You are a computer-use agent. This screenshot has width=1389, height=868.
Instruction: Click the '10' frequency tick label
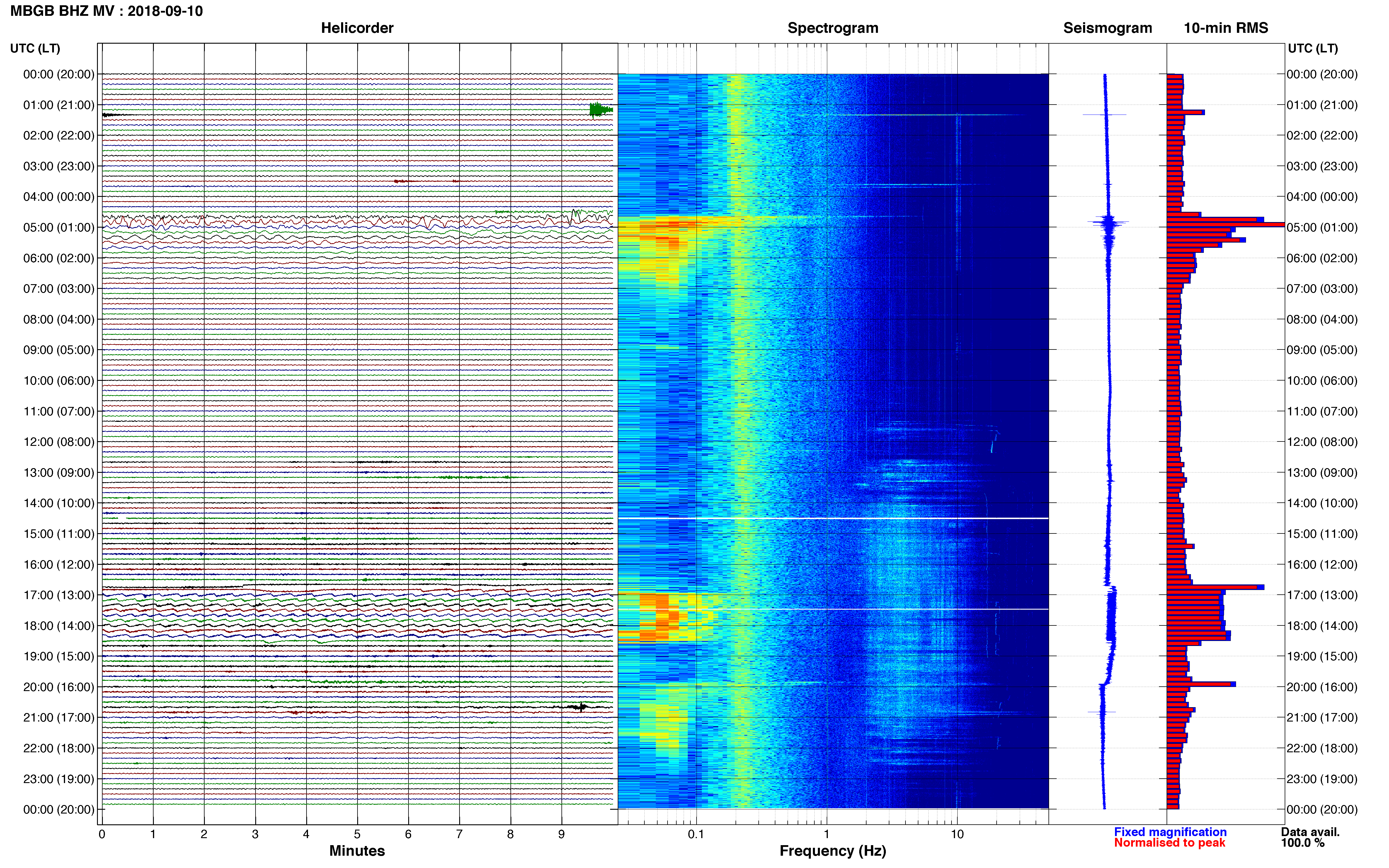[957, 834]
